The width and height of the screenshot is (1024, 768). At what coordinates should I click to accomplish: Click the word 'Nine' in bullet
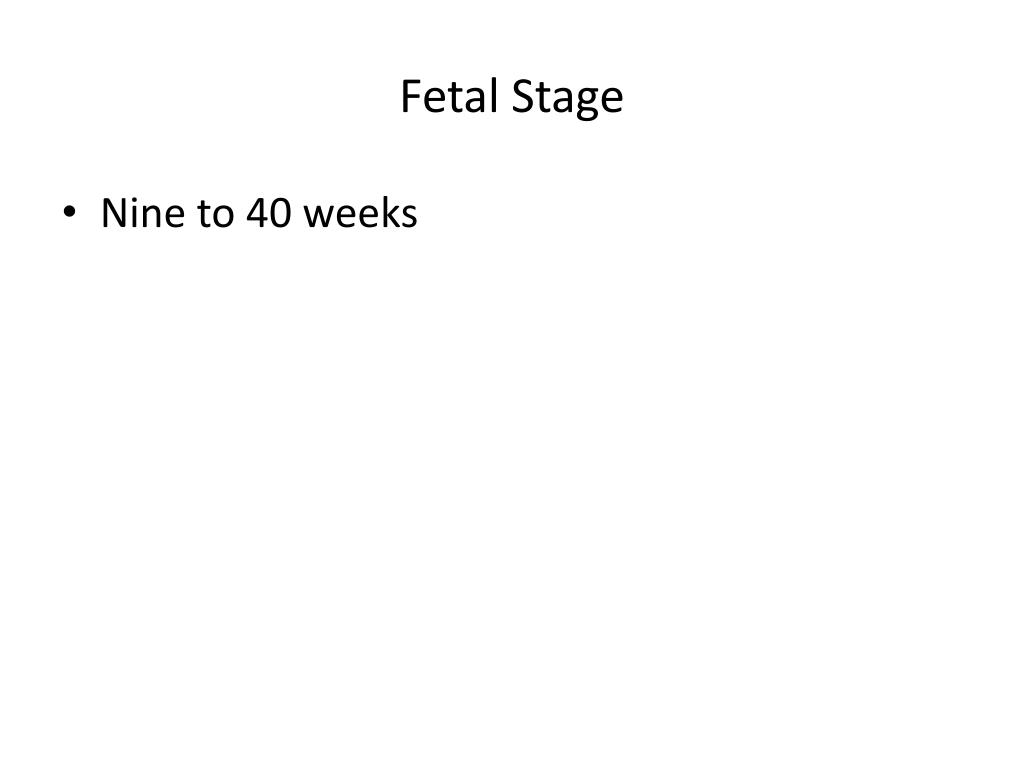(144, 213)
